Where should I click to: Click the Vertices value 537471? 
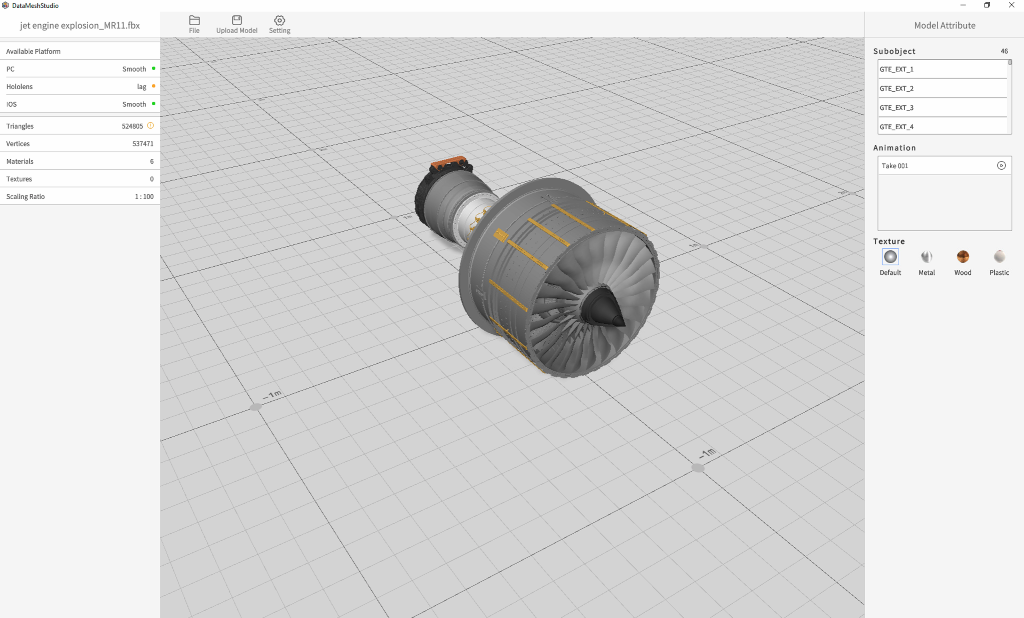[143, 144]
